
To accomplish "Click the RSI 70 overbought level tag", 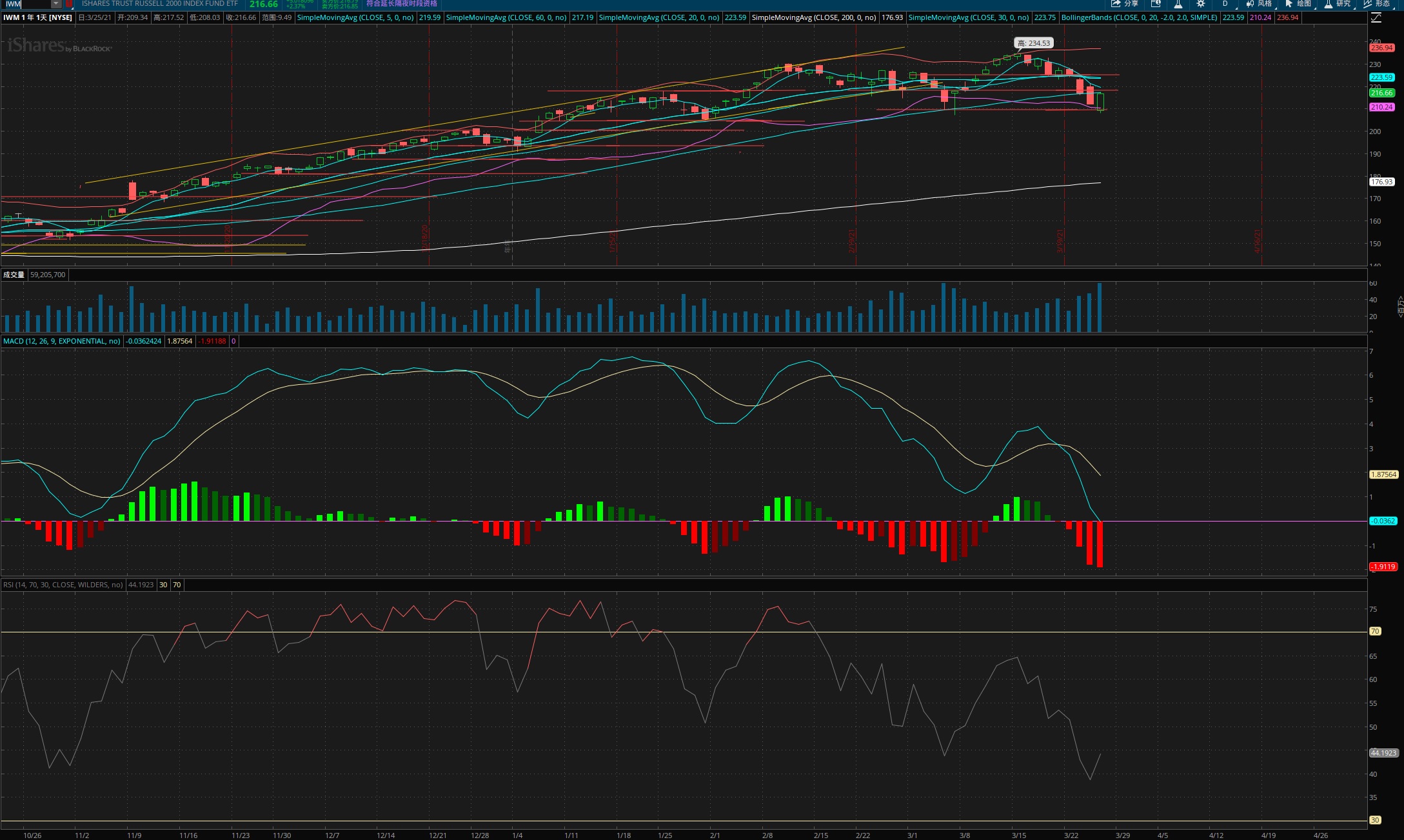I will pyautogui.click(x=1375, y=632).
